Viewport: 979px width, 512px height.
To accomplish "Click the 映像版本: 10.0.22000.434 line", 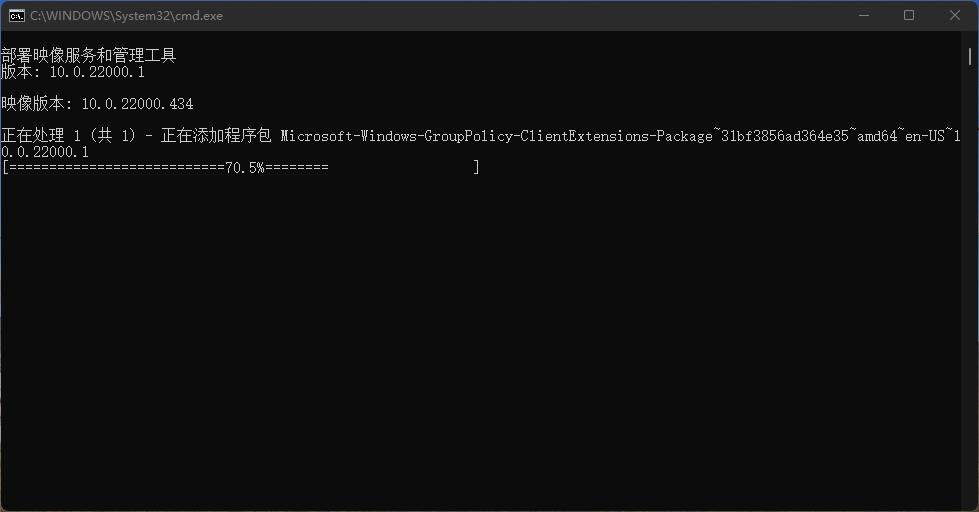I will [97, 104].
